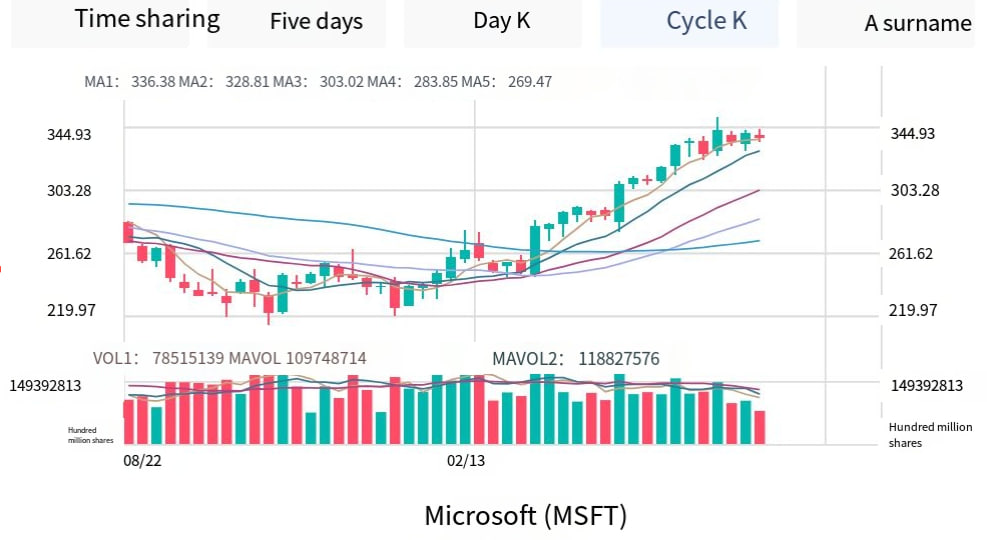Select the Day K tab

(x=502, y=21)
